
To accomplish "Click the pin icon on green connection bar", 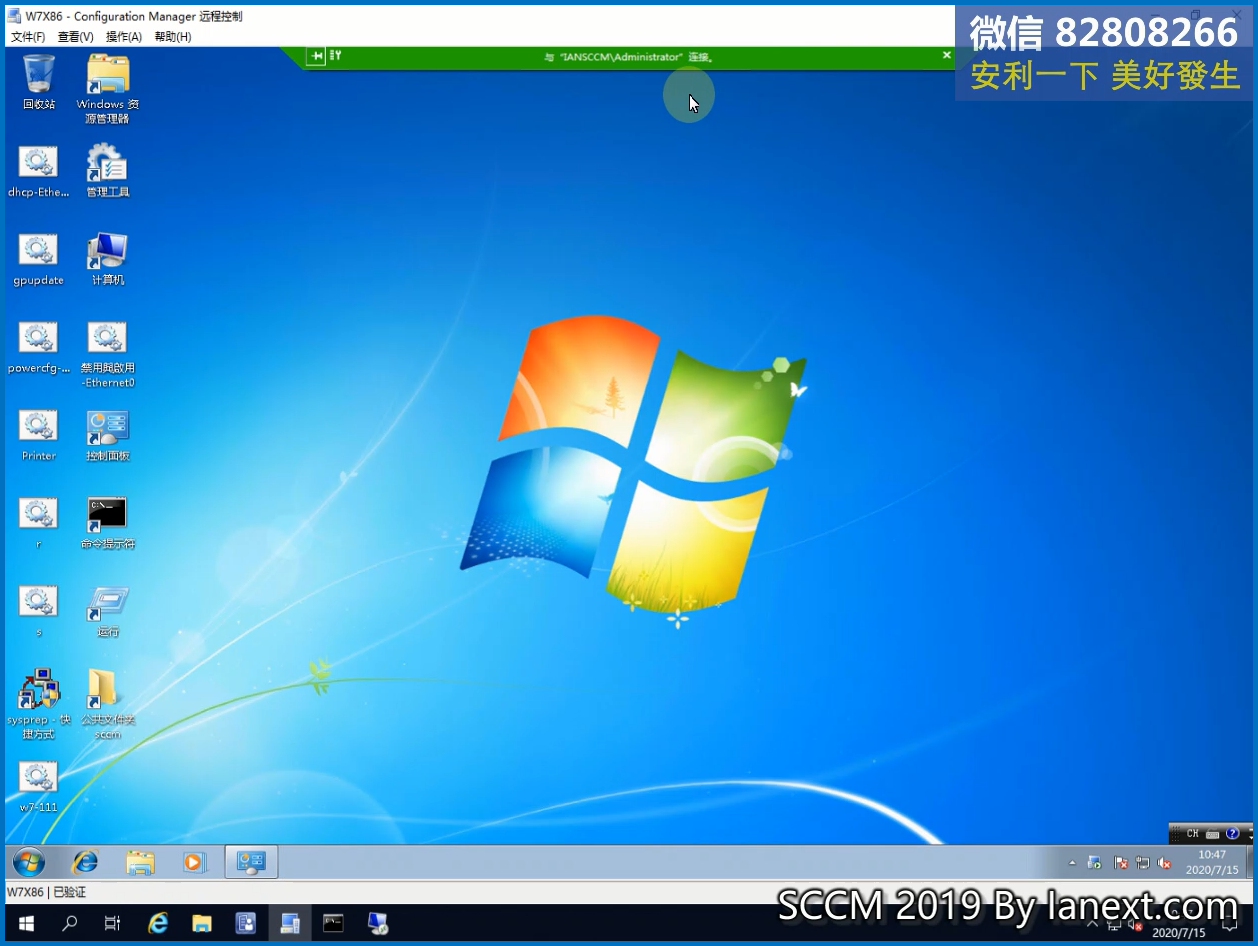I will click(x=317, y=56).
